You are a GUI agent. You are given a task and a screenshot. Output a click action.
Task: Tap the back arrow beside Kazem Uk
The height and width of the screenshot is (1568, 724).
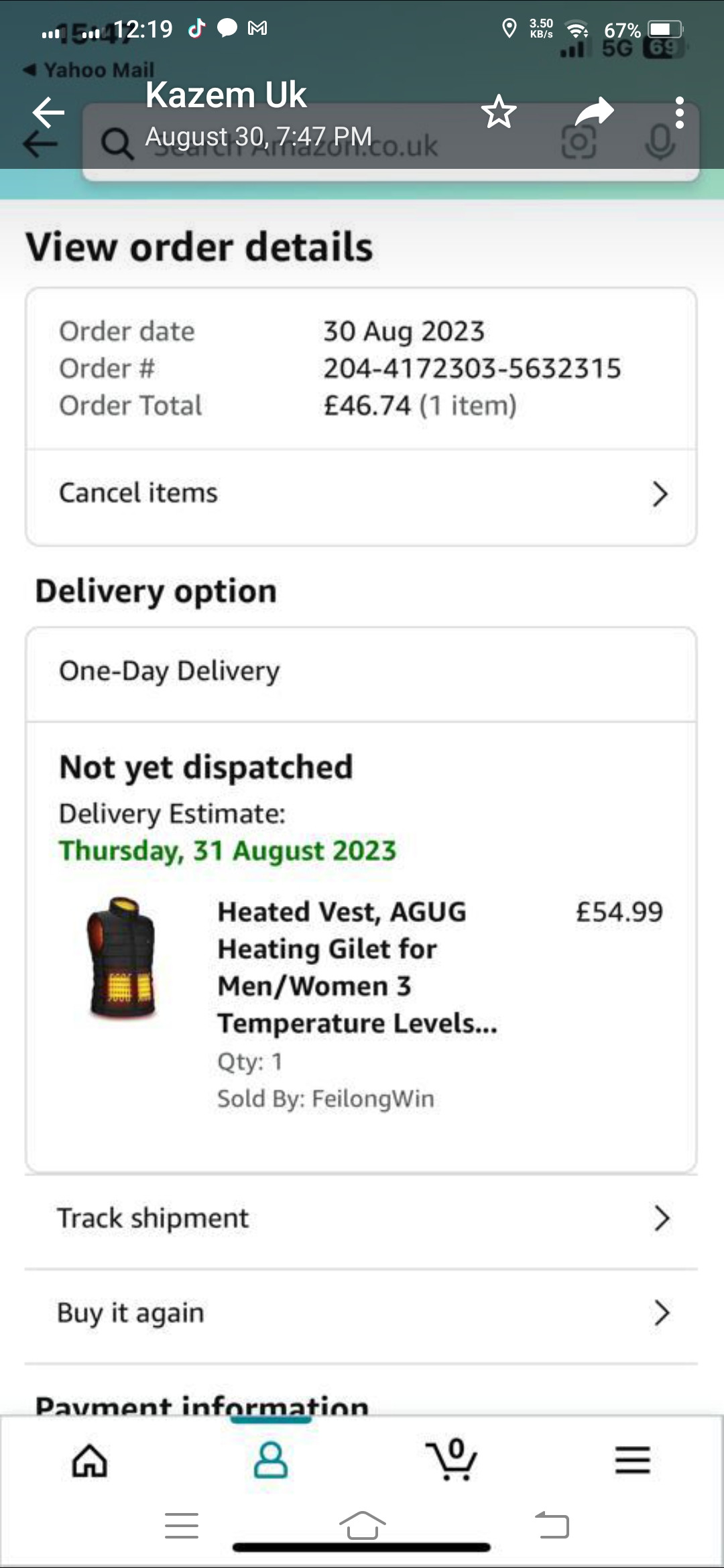(48, 112)
